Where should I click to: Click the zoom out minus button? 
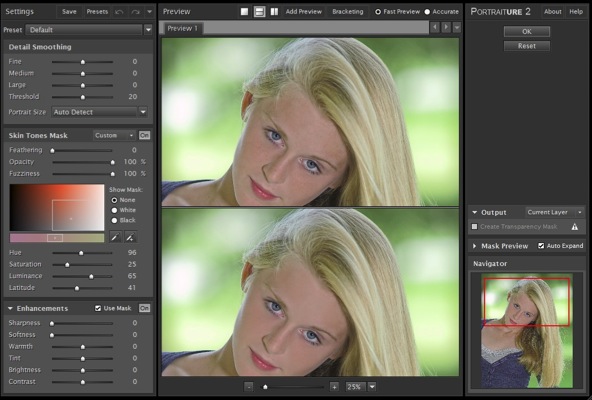coord(248,387)
